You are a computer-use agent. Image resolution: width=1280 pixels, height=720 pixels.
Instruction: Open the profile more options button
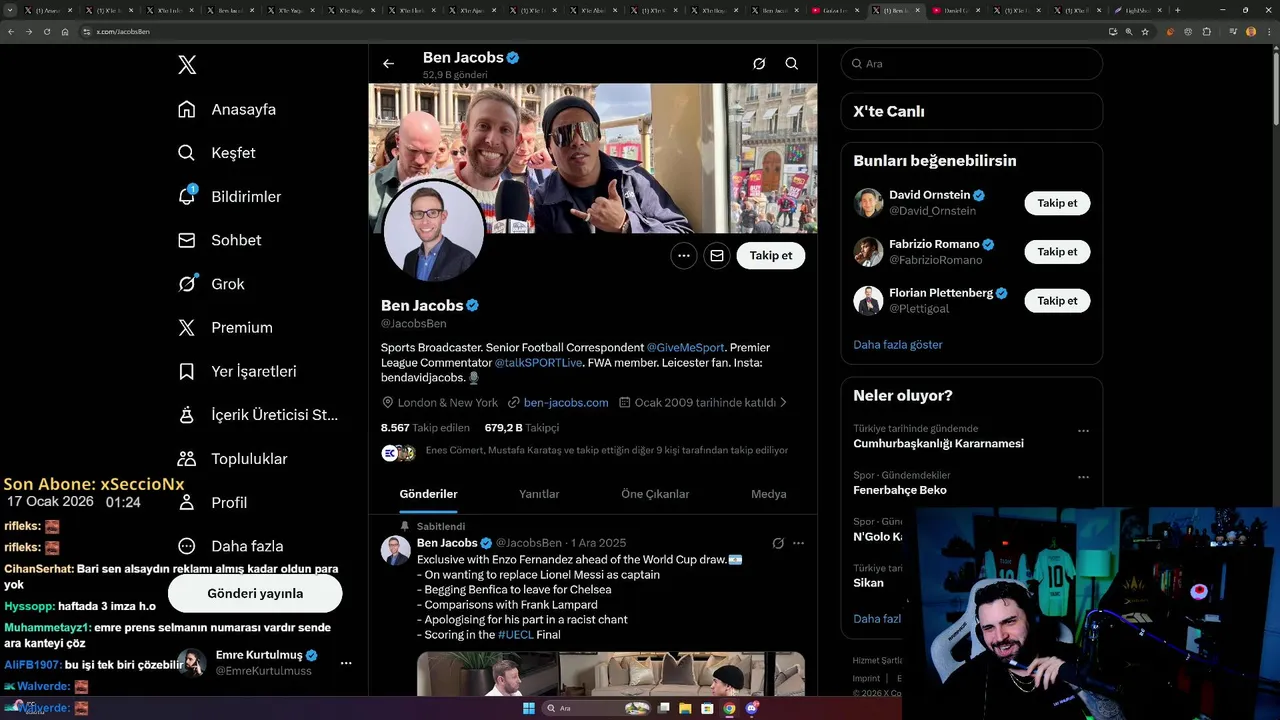(684, 256)
